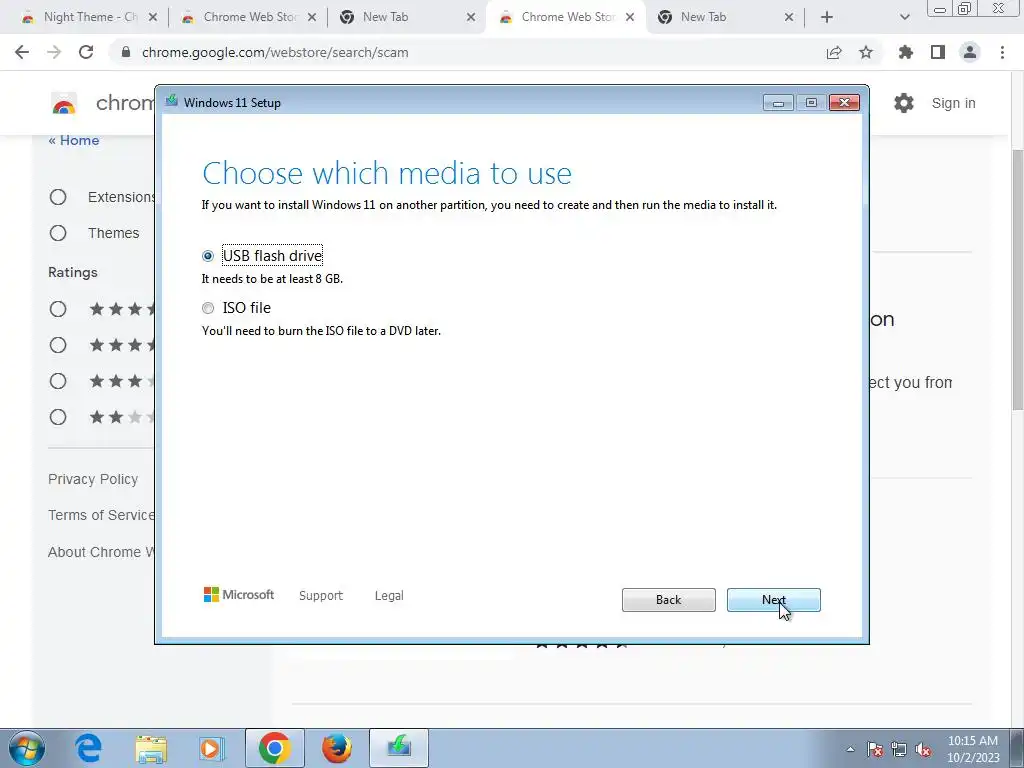Click the Action Center flag tray icon
This screenshot has height=768, width=1024.
[x=875, y=749]
